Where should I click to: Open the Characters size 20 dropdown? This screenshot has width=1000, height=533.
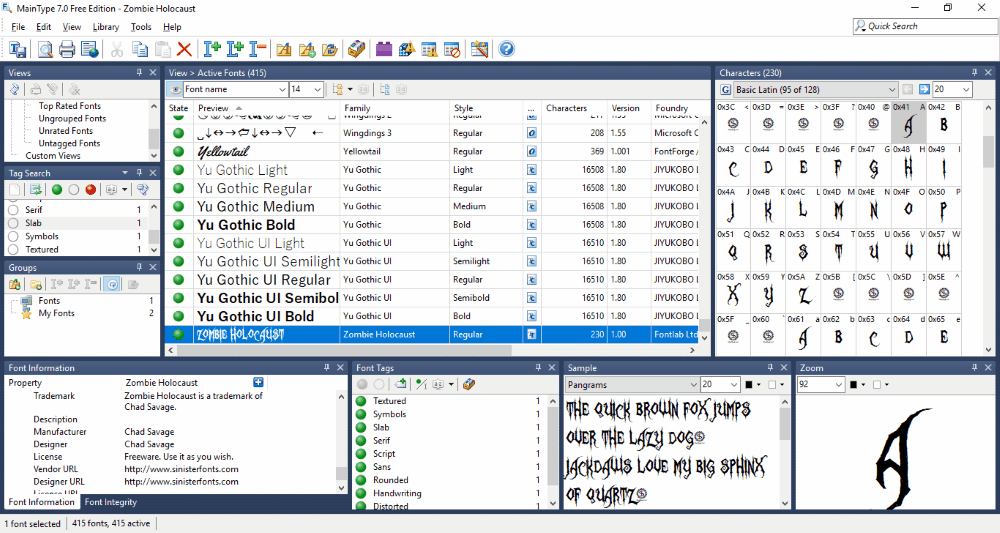[x=966, y=89]
